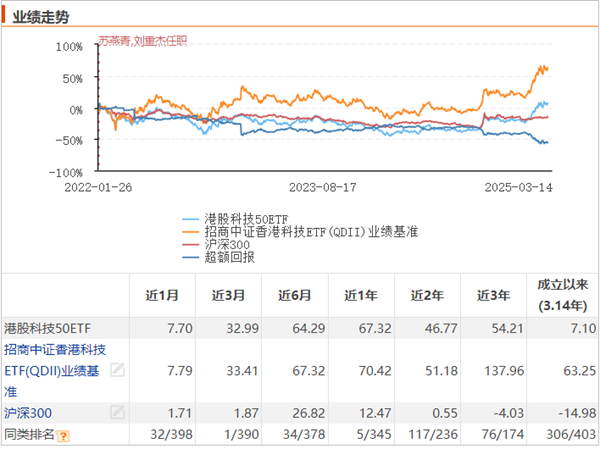Click 沪深300 value 26.82
This screenshot has width=600, height=449.
point(309,413)
